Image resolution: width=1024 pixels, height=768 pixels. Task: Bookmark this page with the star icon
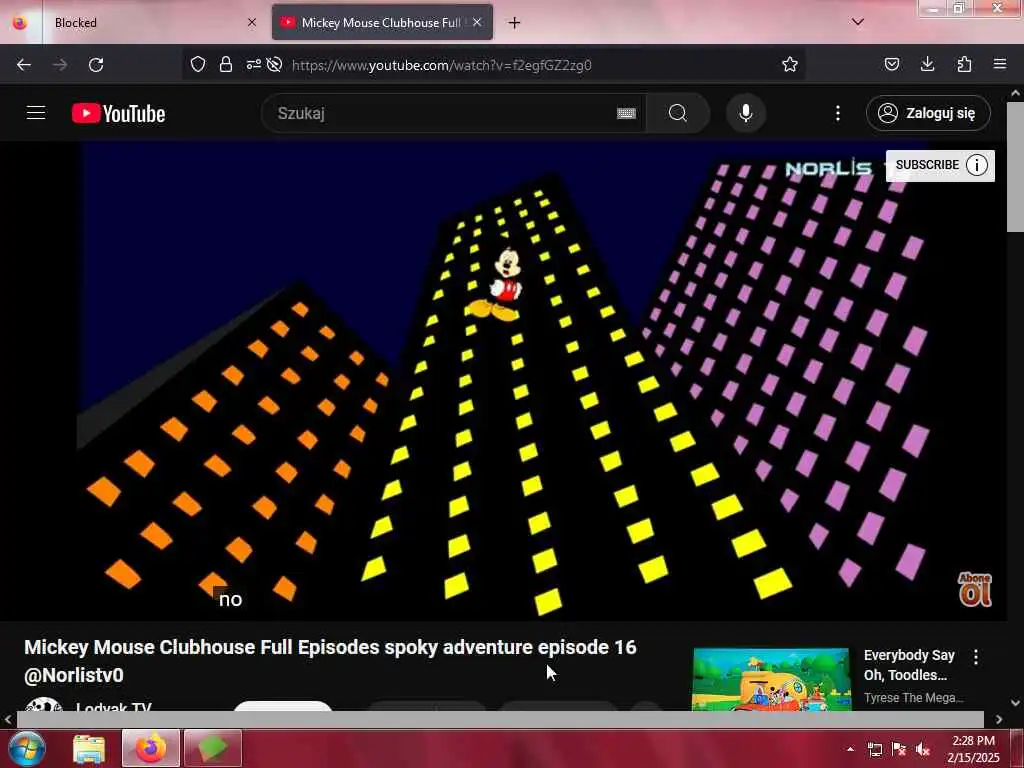(790, 64)
